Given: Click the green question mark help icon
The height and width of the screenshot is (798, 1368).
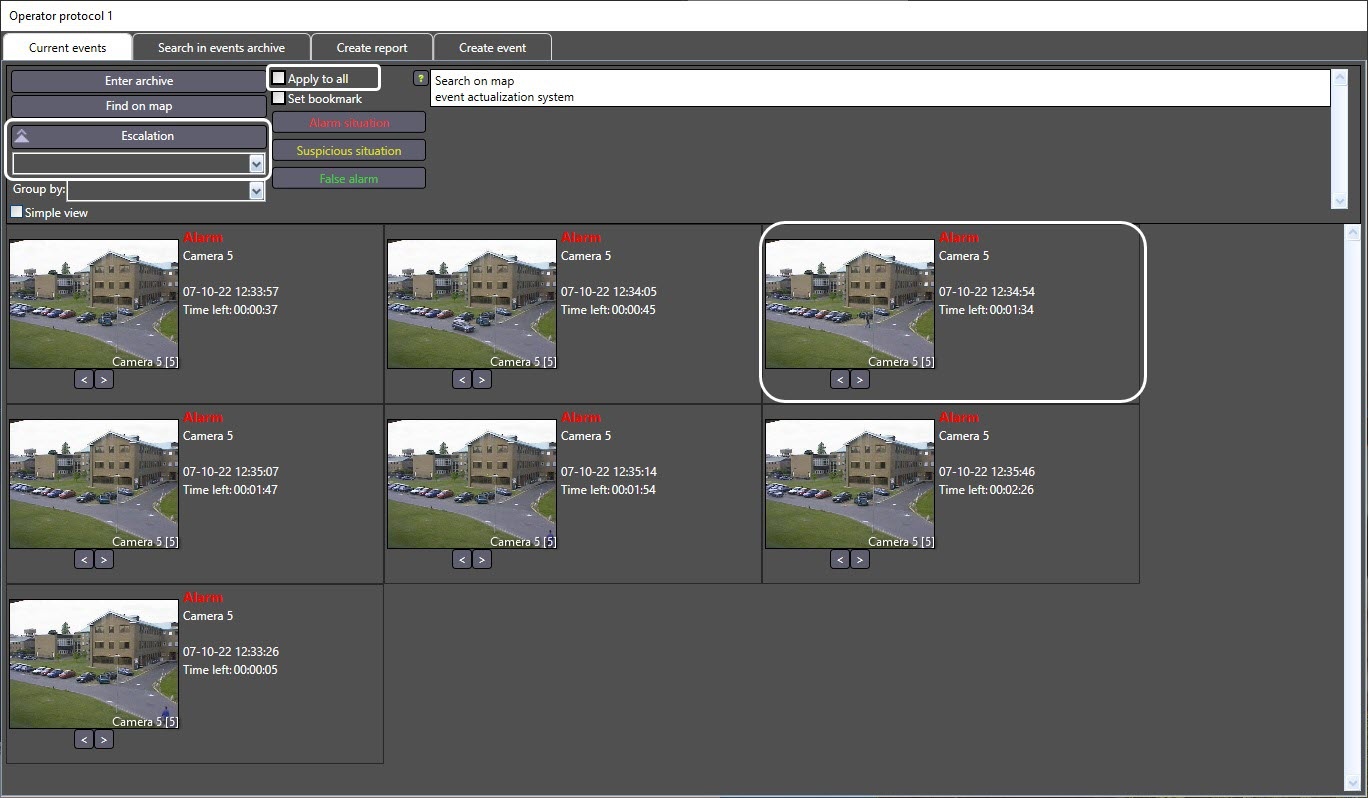Looking at the screenshot, I should 420,78.
